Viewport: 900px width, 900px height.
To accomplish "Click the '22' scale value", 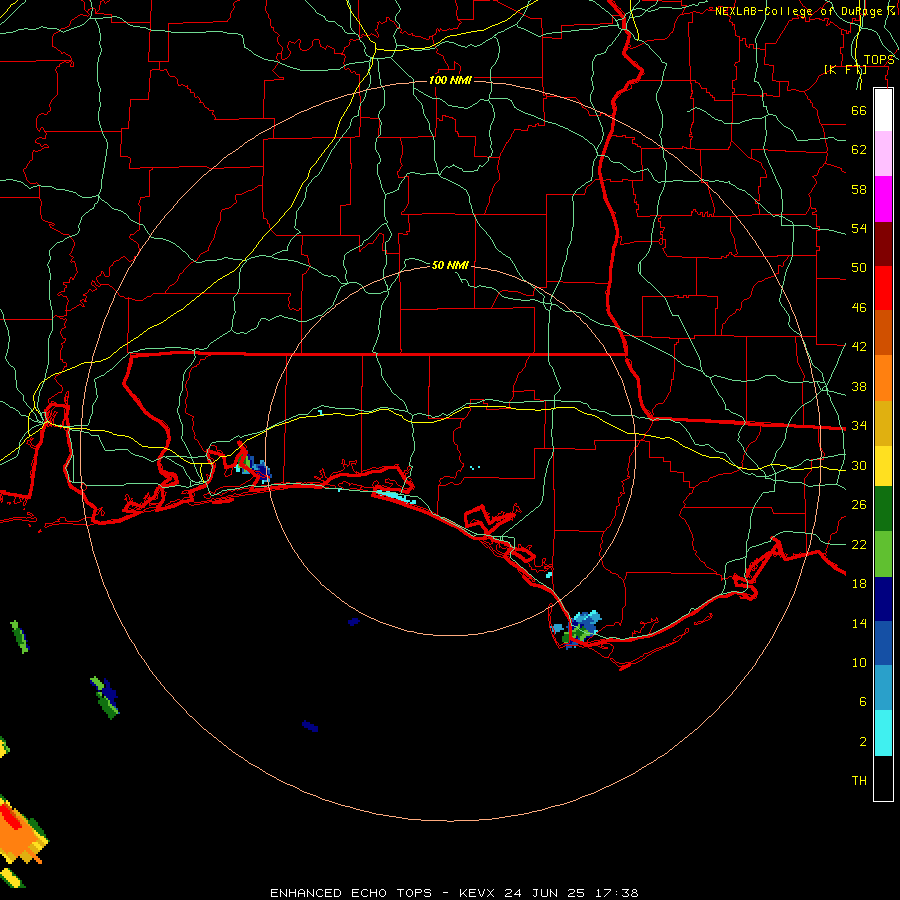I will tap(859, 544).
